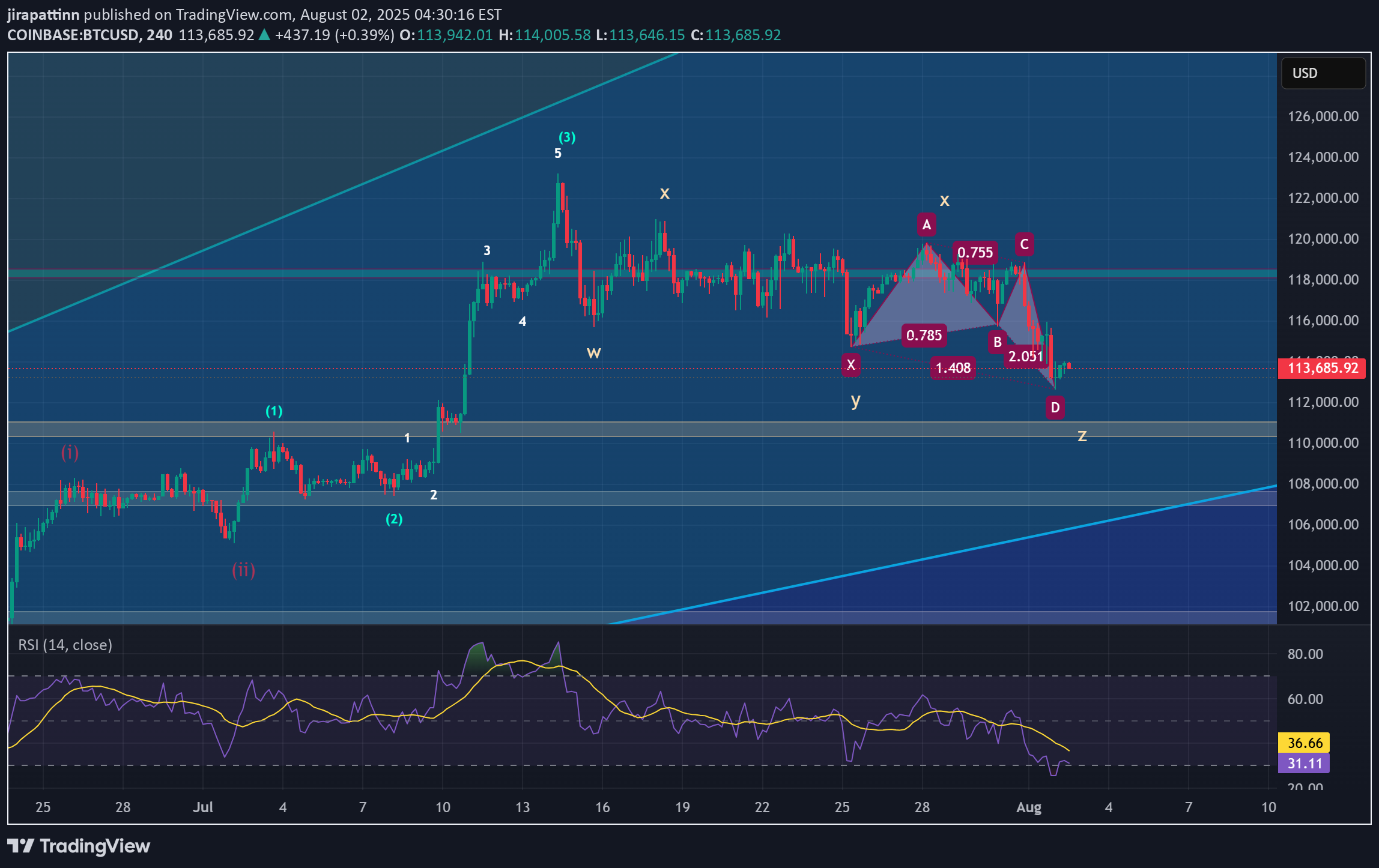Click the harmonic point D marker

[x=1056, y=408]
